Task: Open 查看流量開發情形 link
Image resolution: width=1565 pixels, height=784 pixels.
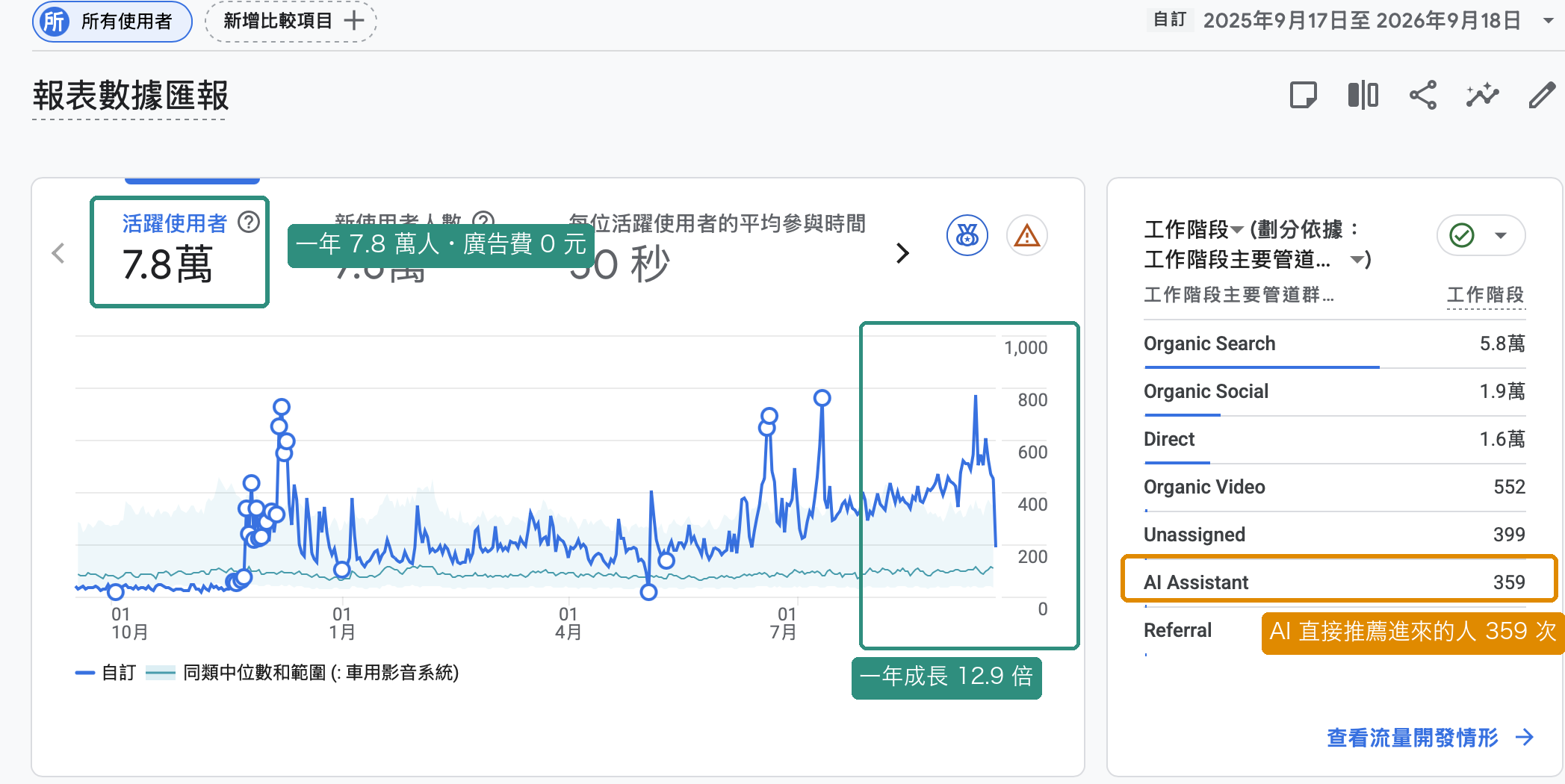Action: tap(1429, 738)
